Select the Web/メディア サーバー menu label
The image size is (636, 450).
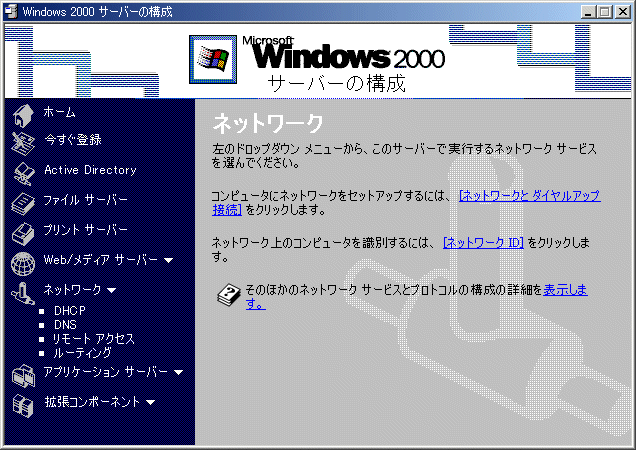(101, 260)
